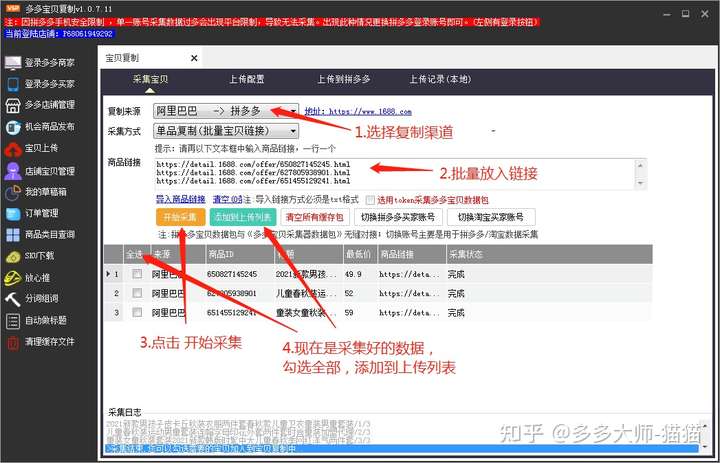Switch to 上传配置 tab
The width and height of the screenshot is (720, 463).
tap(247, 79)
